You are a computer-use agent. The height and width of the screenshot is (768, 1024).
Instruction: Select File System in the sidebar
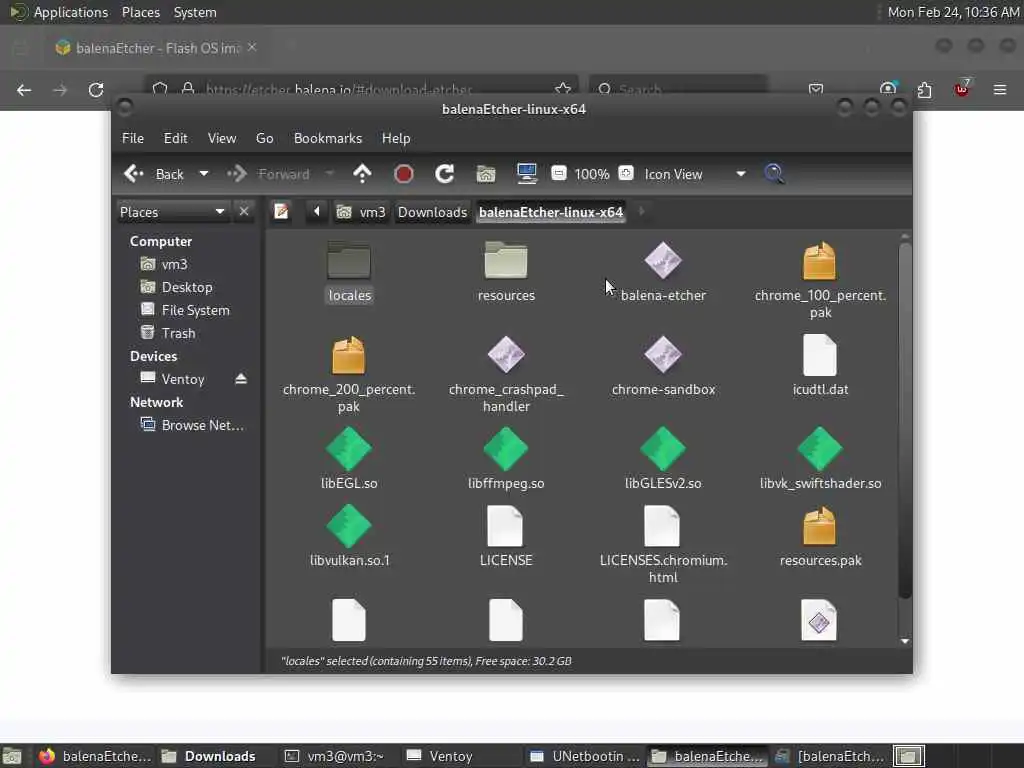tap(186, 310)
